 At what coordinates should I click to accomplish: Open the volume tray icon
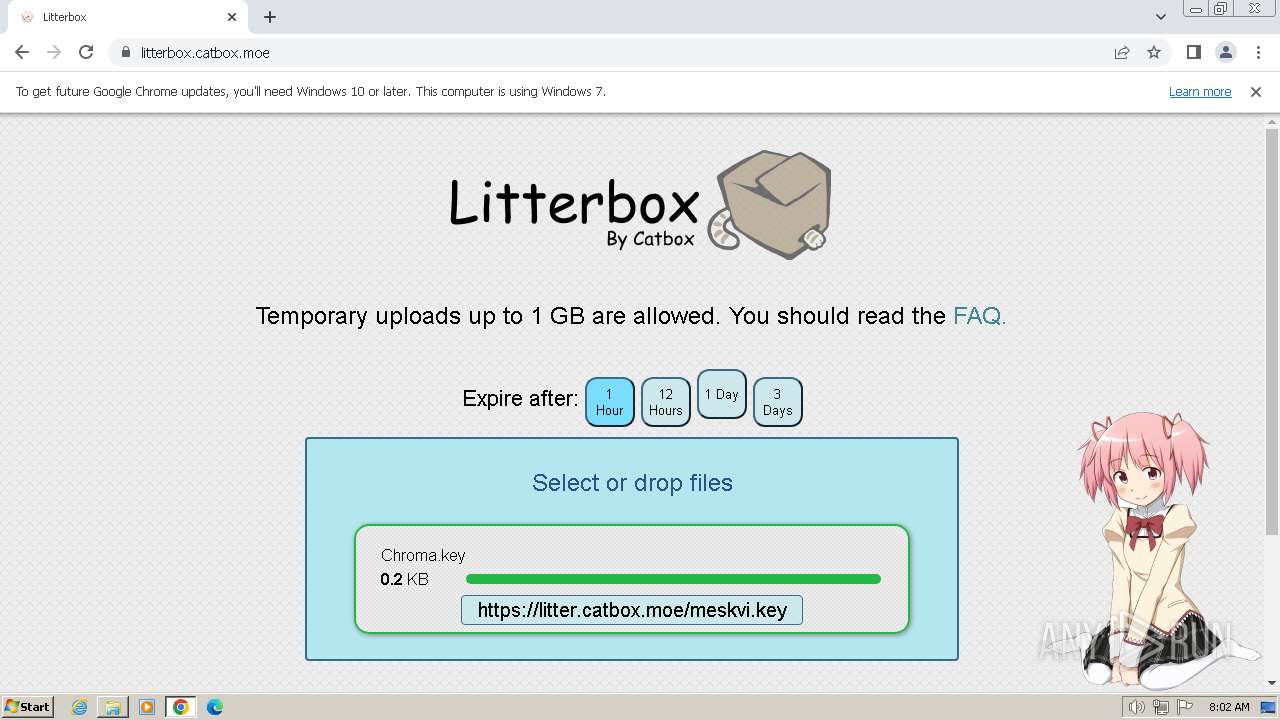pyautogui.click(x=1137, y=707)
